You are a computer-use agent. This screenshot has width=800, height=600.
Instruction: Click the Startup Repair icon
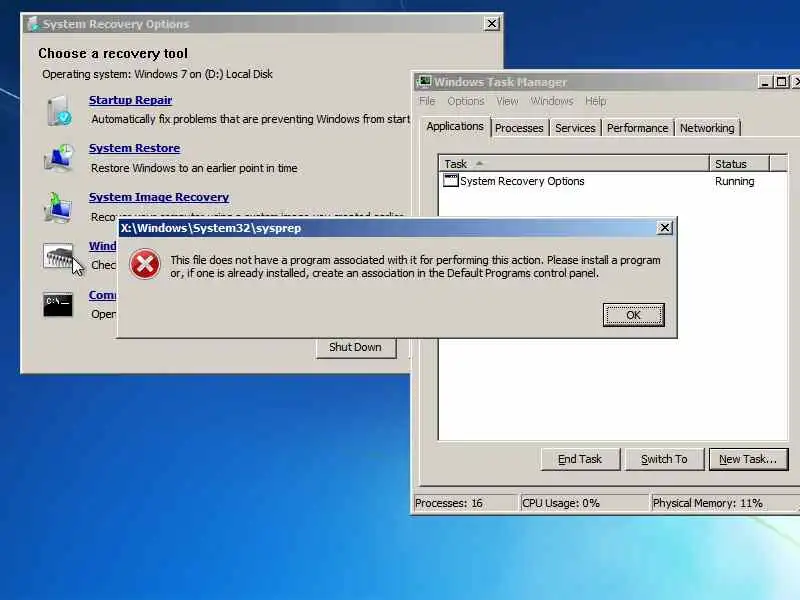pos(59,110)
